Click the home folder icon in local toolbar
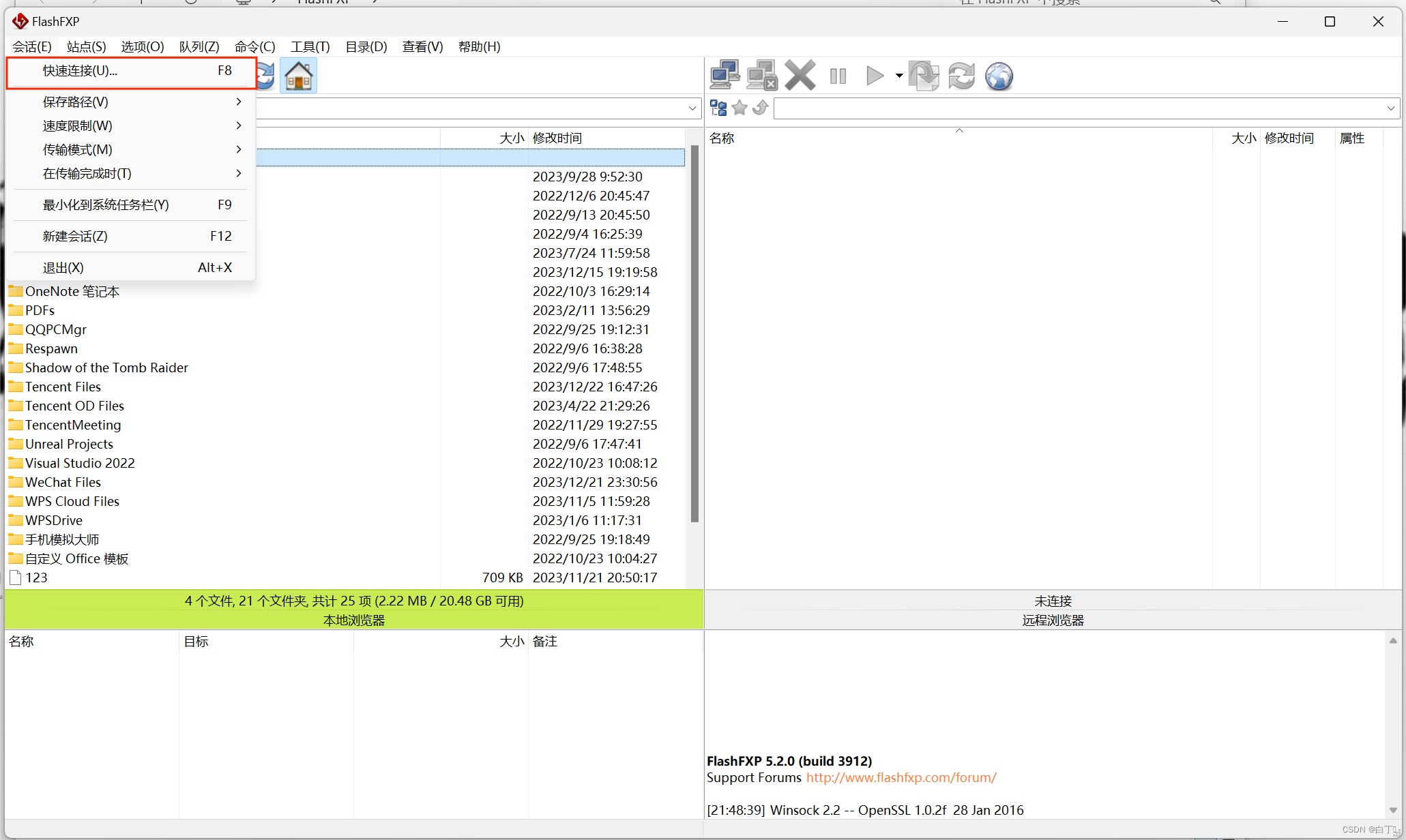Screen dimensions: 1406x840 point(299,76)
